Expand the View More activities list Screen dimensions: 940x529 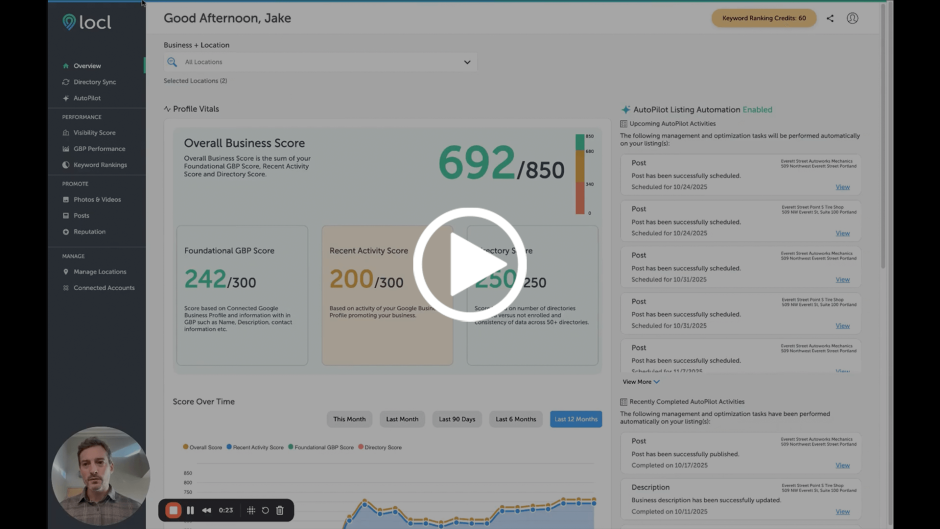641,381
